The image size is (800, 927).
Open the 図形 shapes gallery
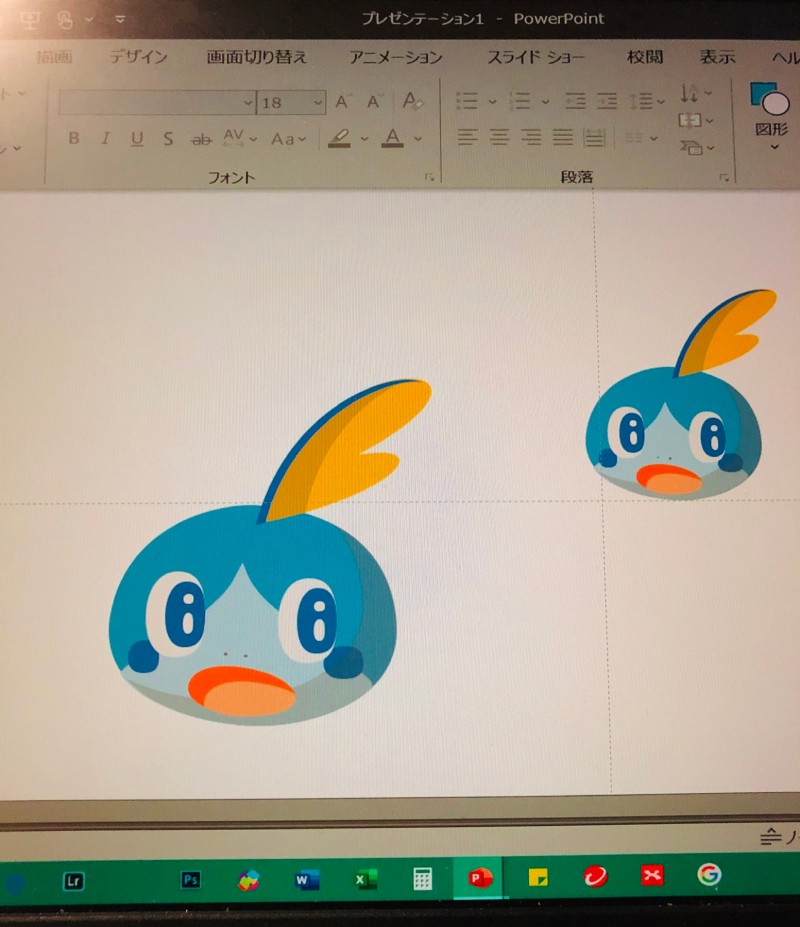click(771, 116)
